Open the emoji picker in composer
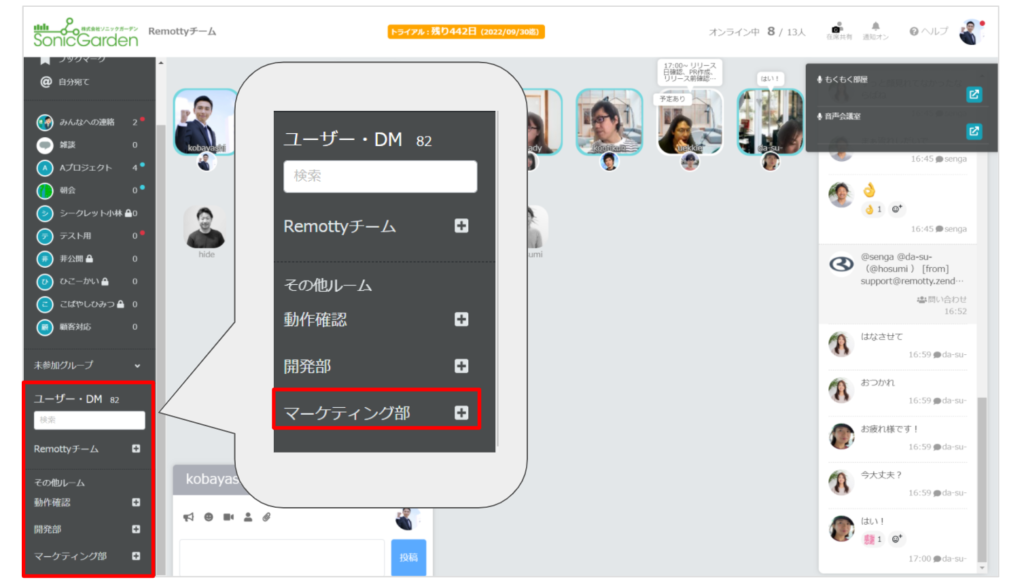Image resolution: width=1024 pixels, height=588 pixels. [208, 517]
